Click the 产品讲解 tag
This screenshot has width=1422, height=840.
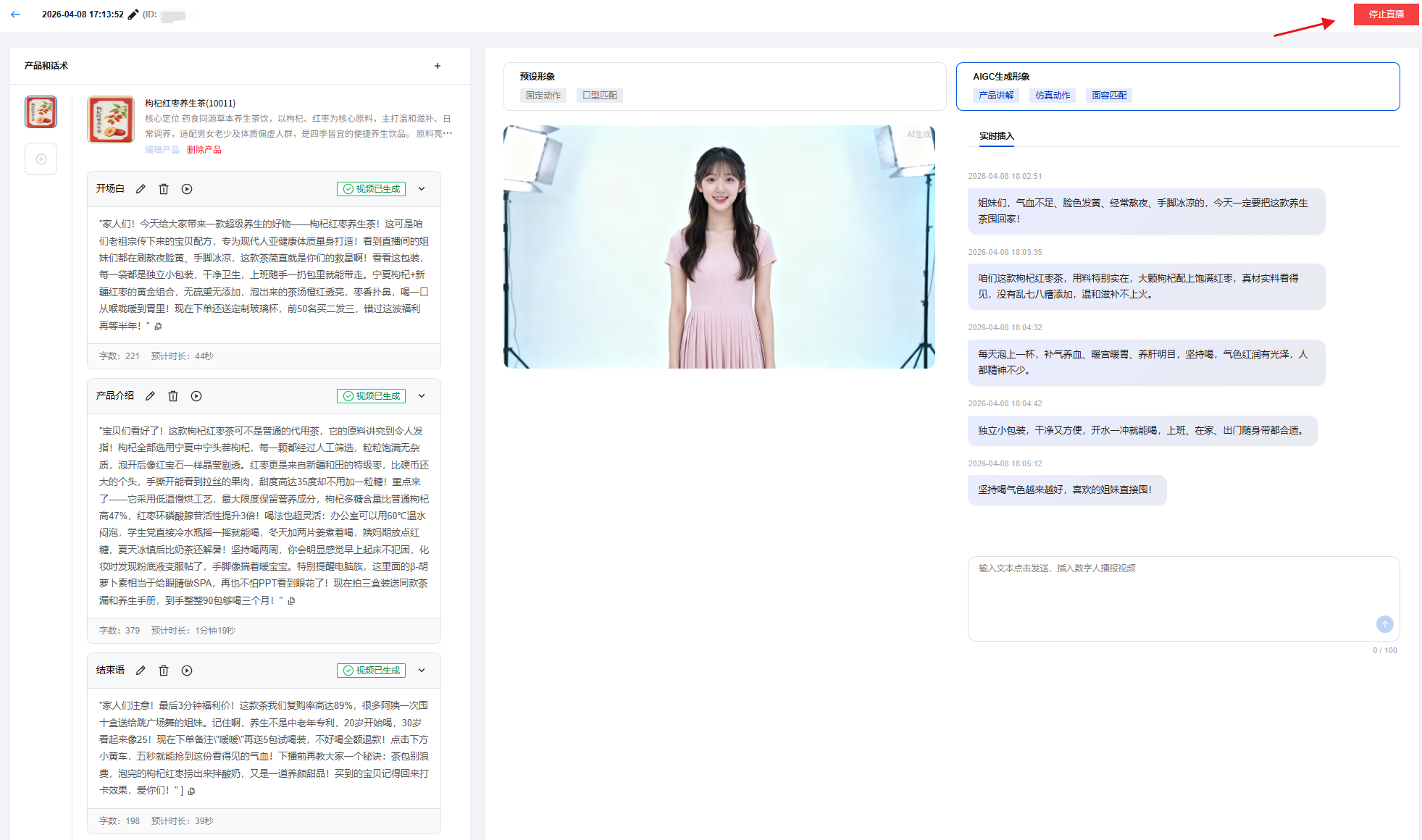996,96
